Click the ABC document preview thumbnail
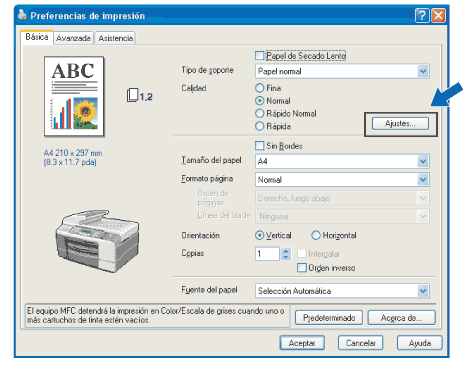The image size is (472, 389). [x=74, y=97]
